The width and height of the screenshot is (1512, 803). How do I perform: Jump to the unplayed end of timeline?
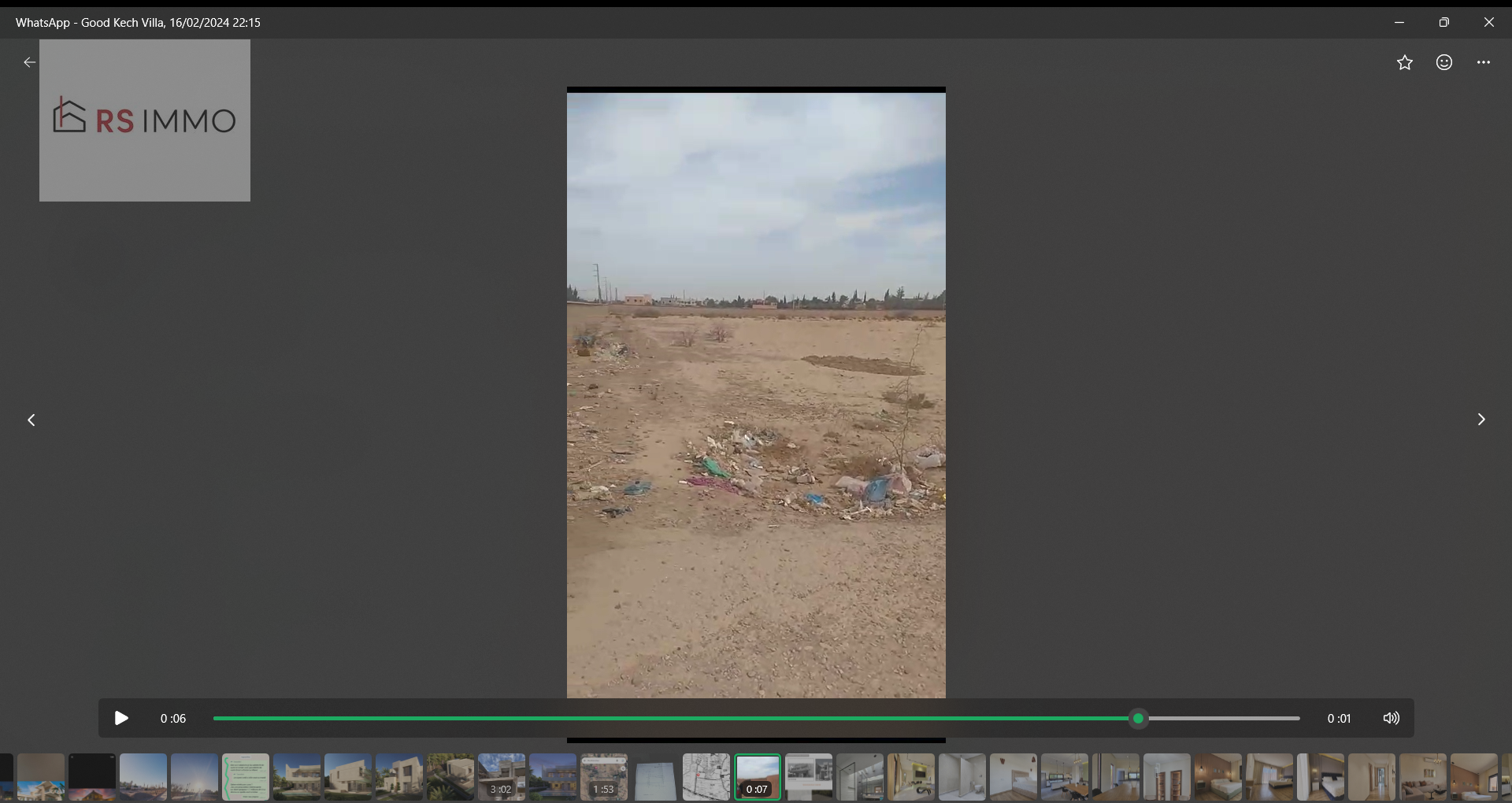[x=1221, y=718]
